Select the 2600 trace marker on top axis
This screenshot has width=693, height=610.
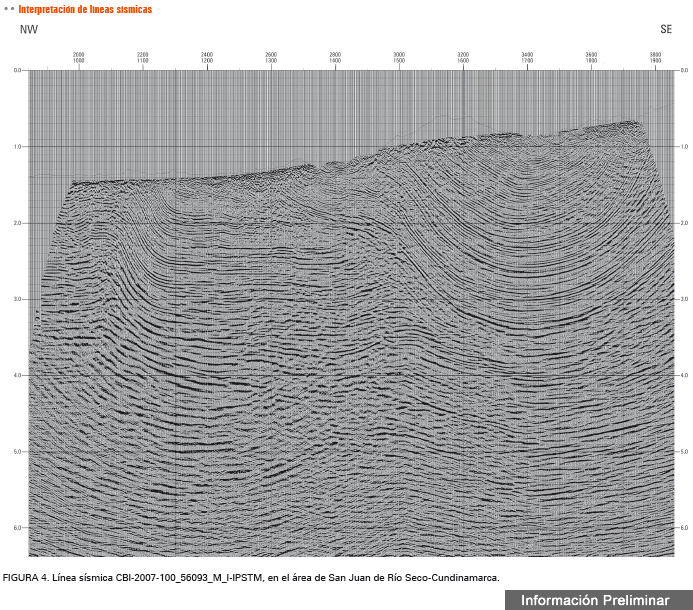coord(271,54)
